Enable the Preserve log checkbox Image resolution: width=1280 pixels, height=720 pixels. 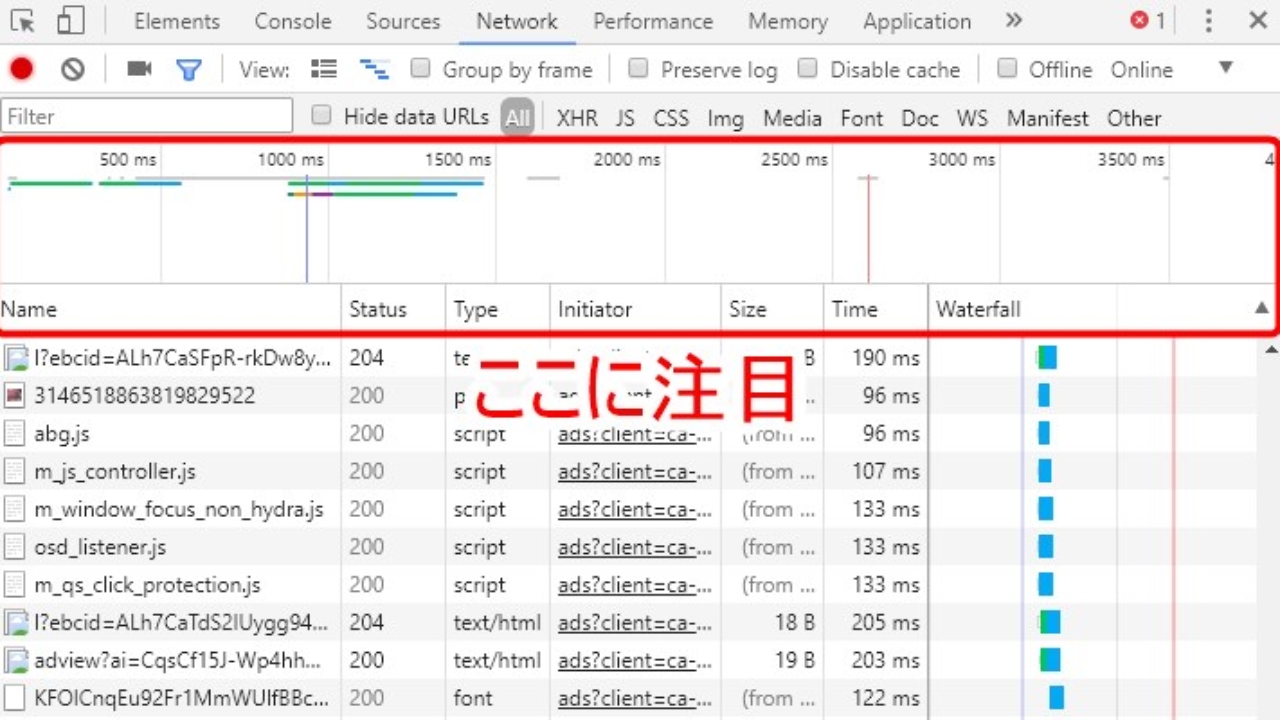pos(638,69)
